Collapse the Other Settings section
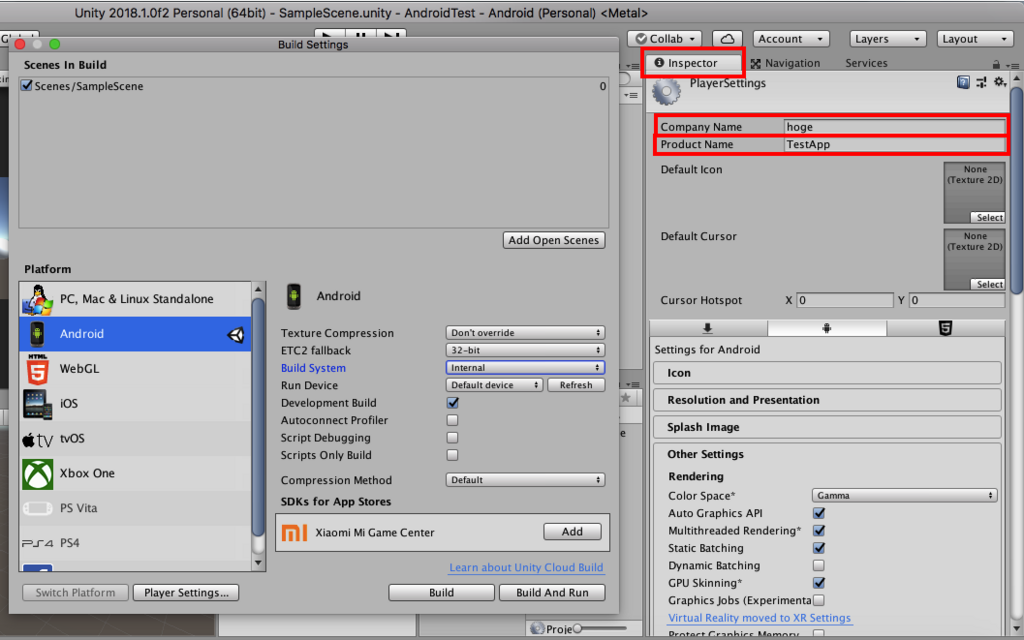The width and height of the screenshot is (1024, 640). (827, 455)
